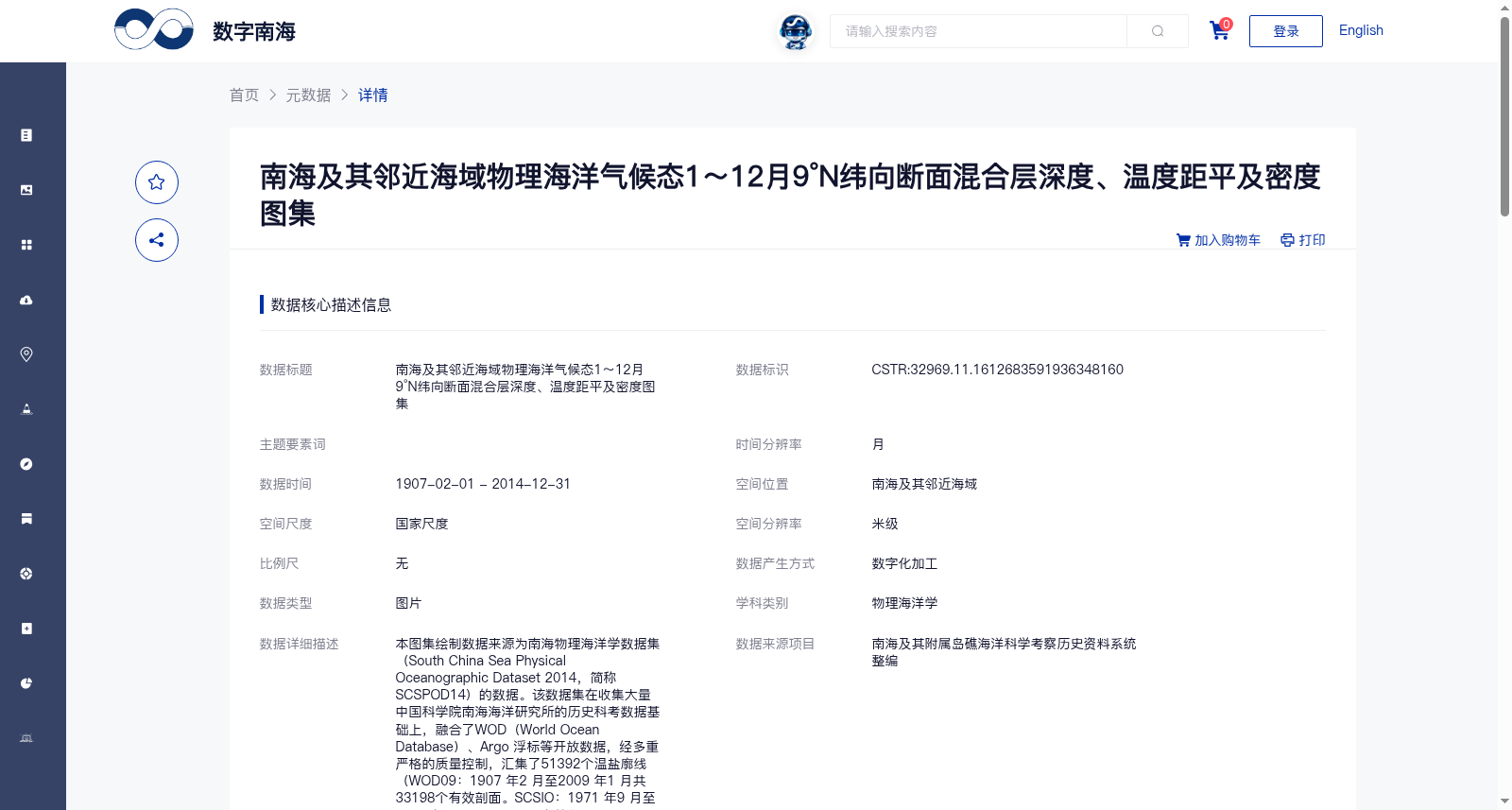Open the cloud download sidebar icon
The image size is (1512, 810).
26,300
